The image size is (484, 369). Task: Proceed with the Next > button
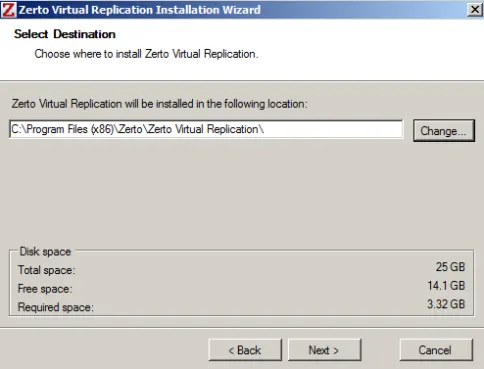pyautogui.click(x=324, y=350)
